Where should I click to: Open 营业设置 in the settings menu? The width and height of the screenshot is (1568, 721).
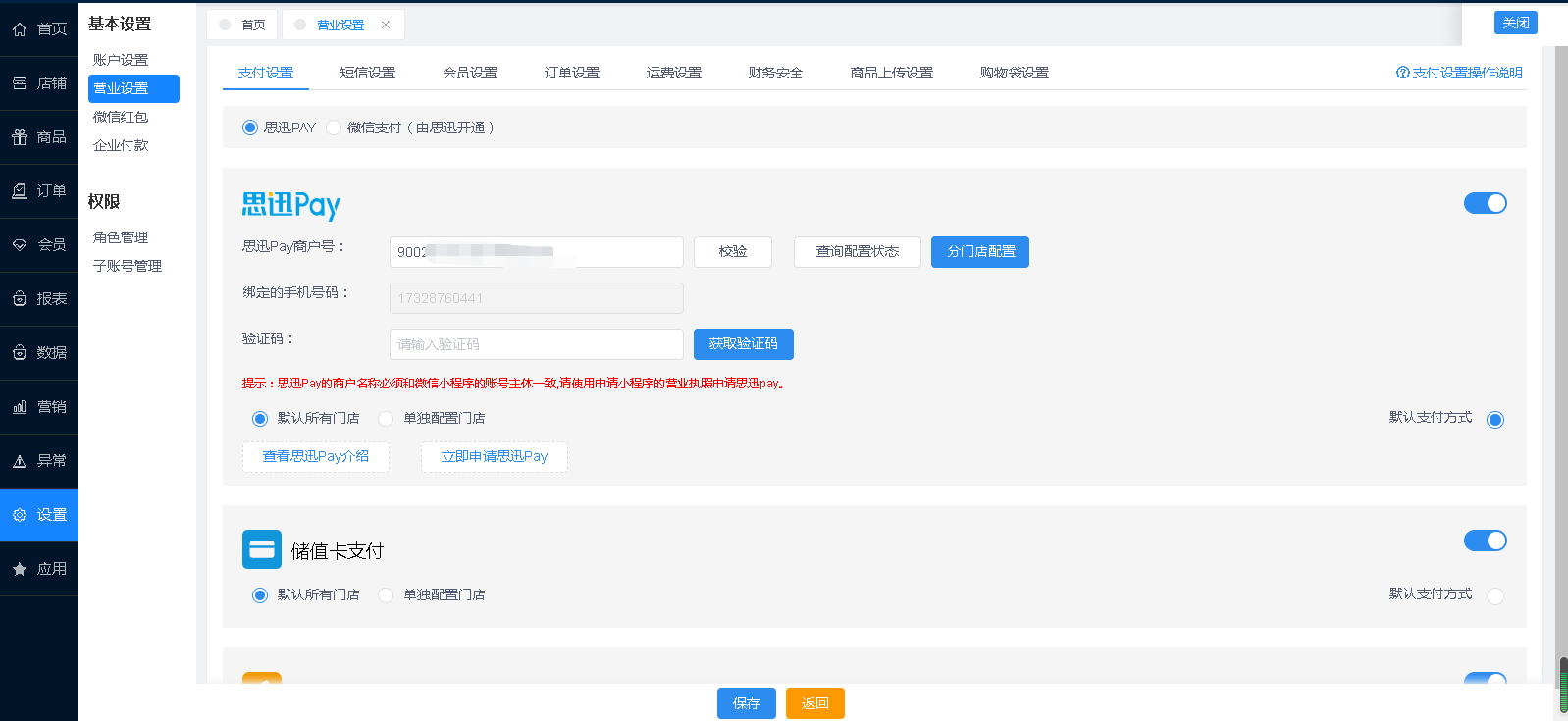pyautogui.click(x=133, y=88)
